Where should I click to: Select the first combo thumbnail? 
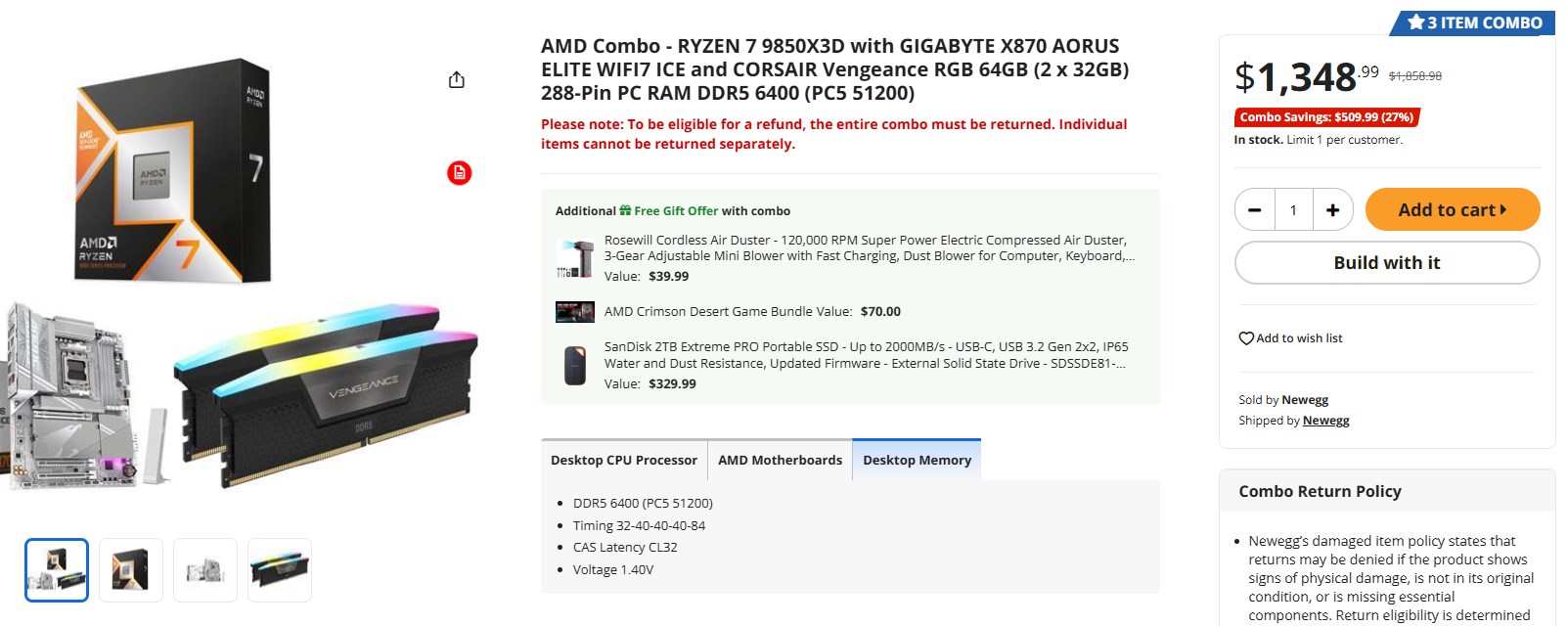pos(57,570)
